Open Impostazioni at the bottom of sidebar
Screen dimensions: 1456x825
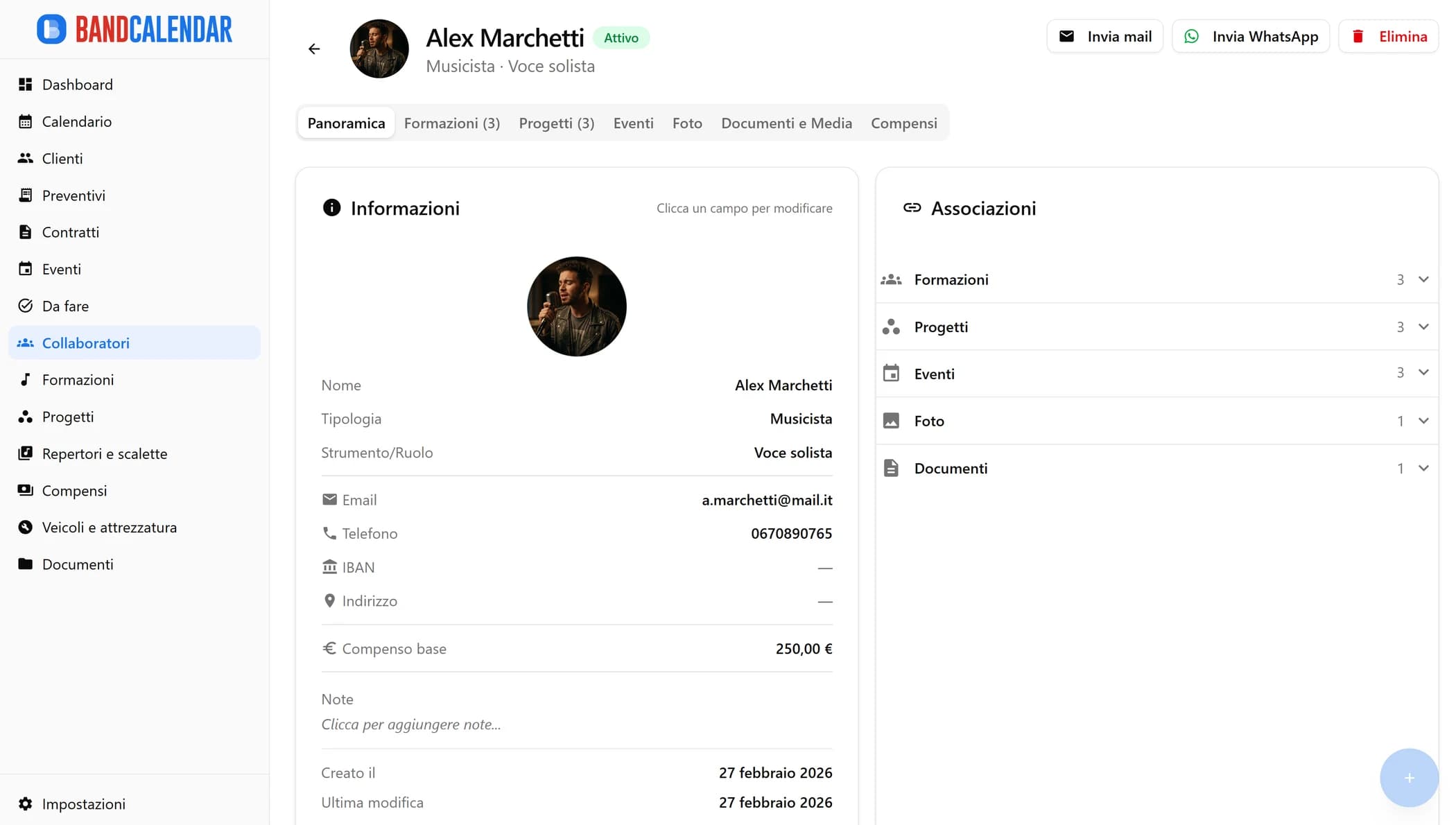(84, 804)
